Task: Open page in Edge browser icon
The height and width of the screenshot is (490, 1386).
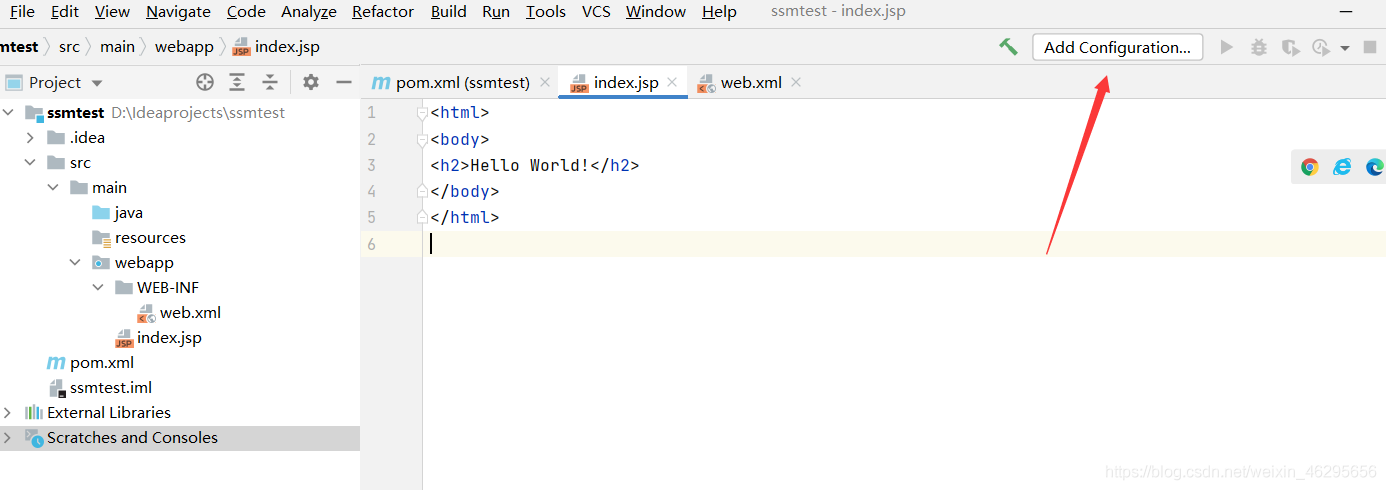Action: 1375,167
